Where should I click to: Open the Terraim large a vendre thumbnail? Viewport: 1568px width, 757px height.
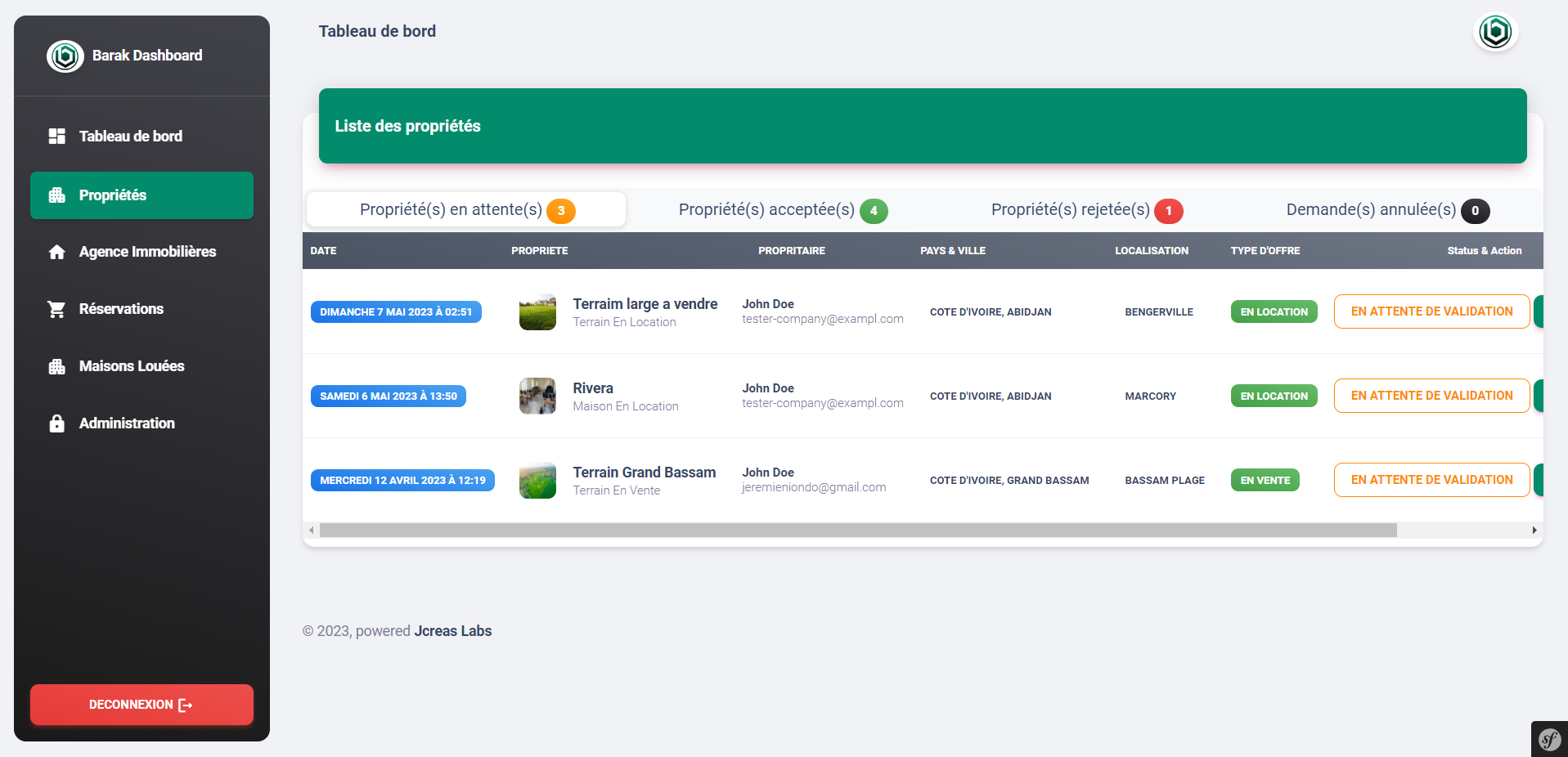pyautogui.click(x=537, y=312)
